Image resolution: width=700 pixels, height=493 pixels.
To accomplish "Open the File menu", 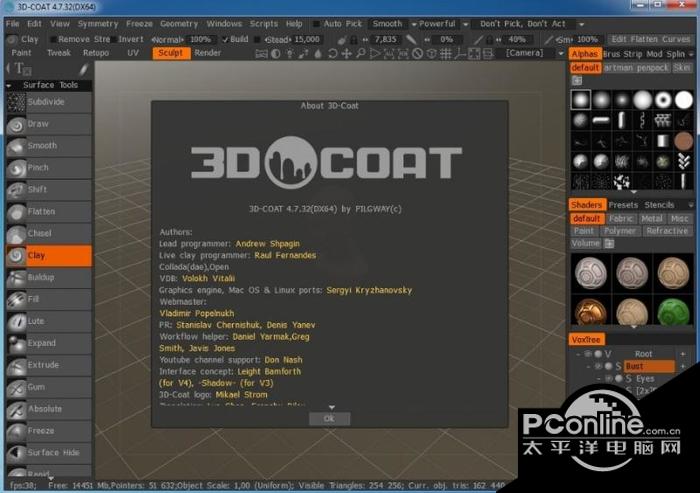I will (12, 24).
